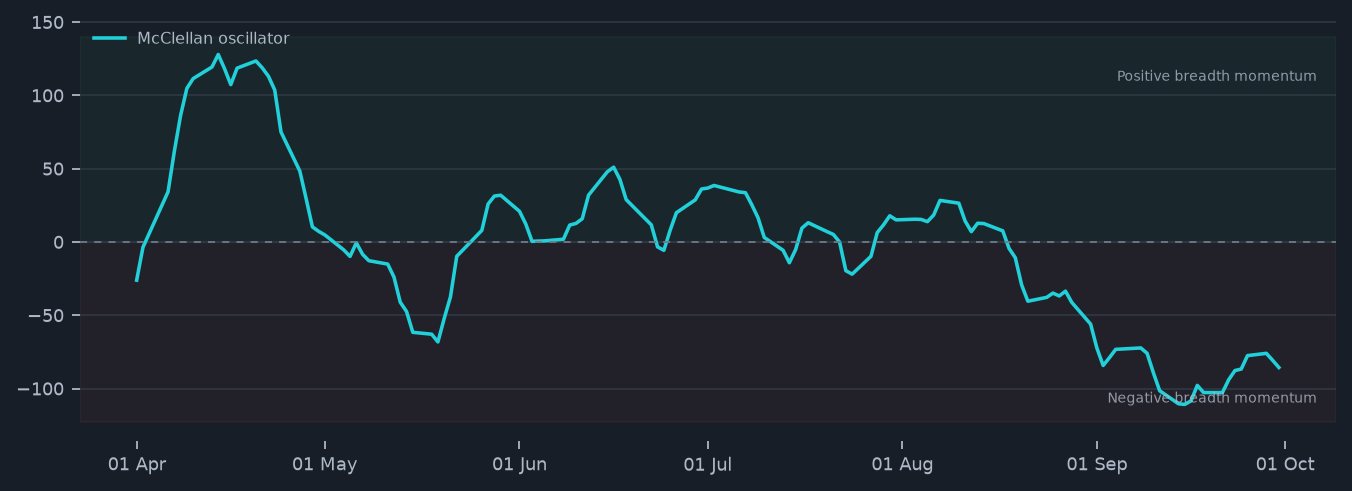
Task: Click the 01 Oct x-axis label
Action: click(1285, 464)
